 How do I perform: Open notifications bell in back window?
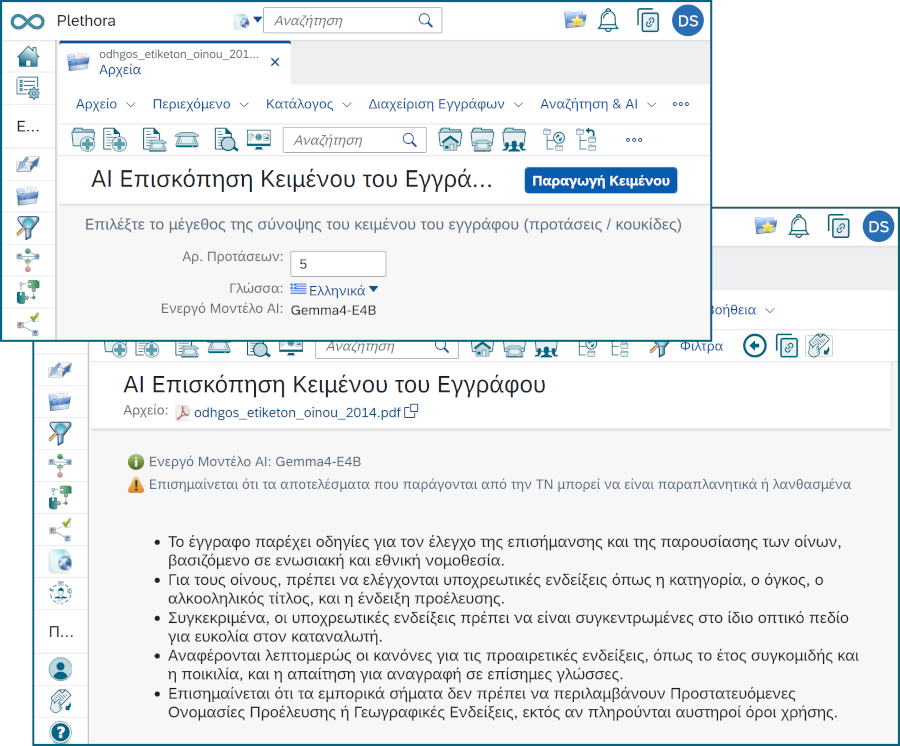point(798,226)
